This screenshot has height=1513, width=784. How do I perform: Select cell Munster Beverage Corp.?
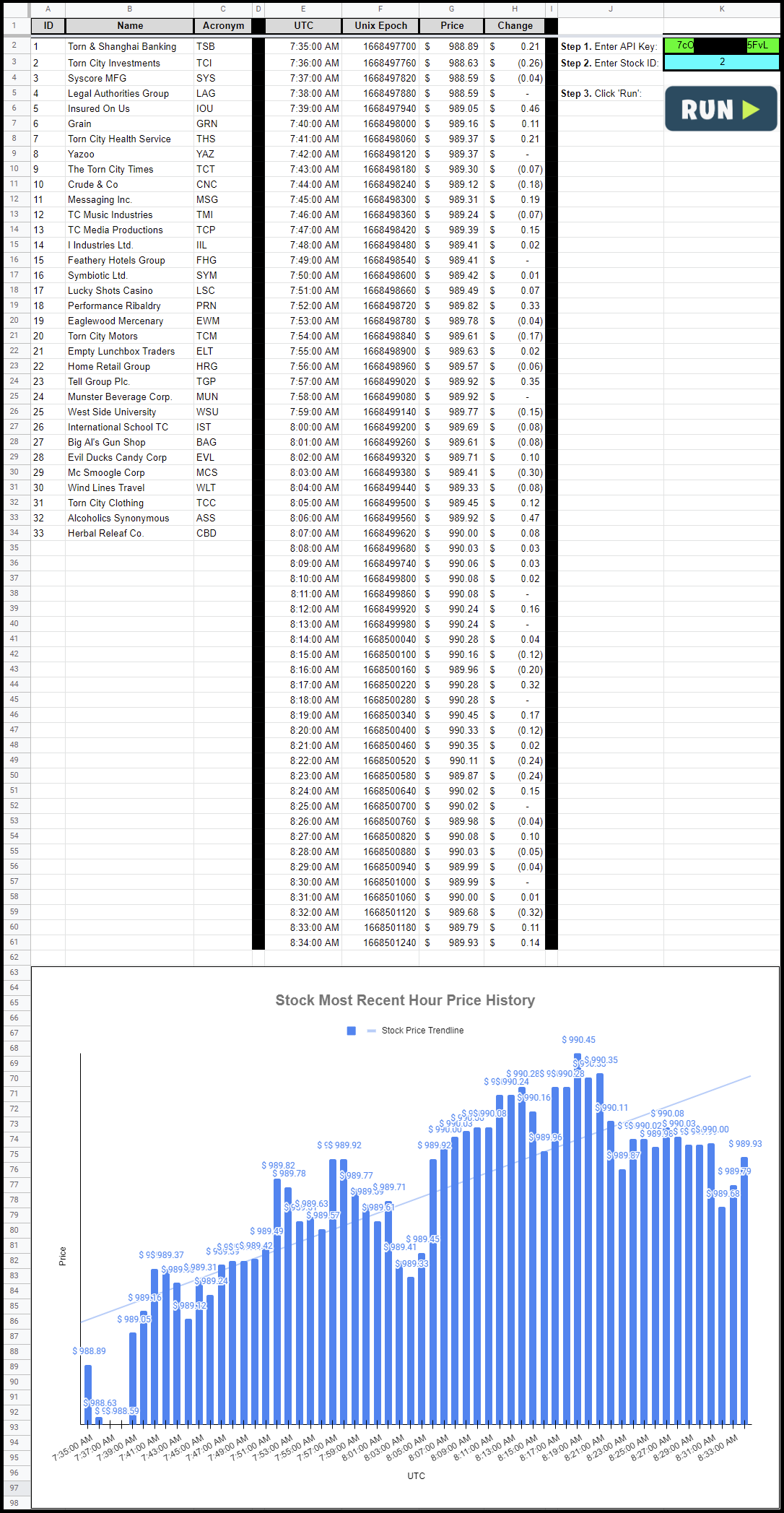pyautogui.click(x=130, y=396)
